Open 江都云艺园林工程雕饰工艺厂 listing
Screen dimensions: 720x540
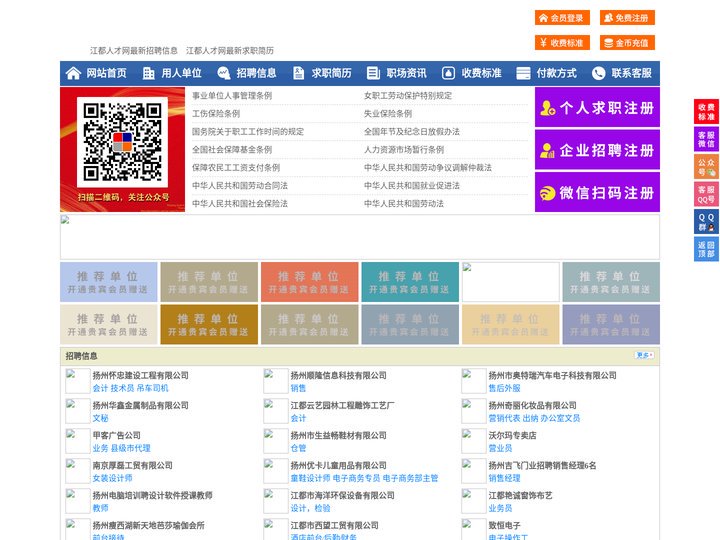point(343,405)
